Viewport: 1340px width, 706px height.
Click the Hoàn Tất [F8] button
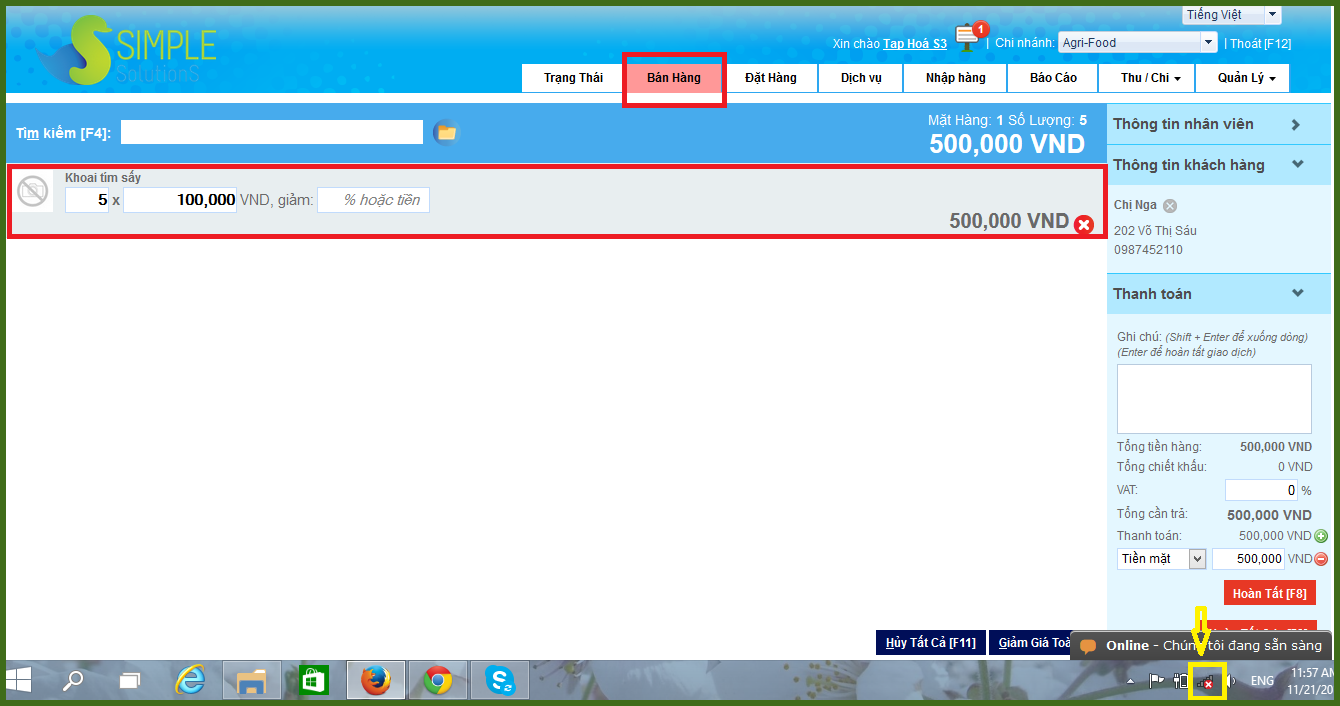point(1269,593)
